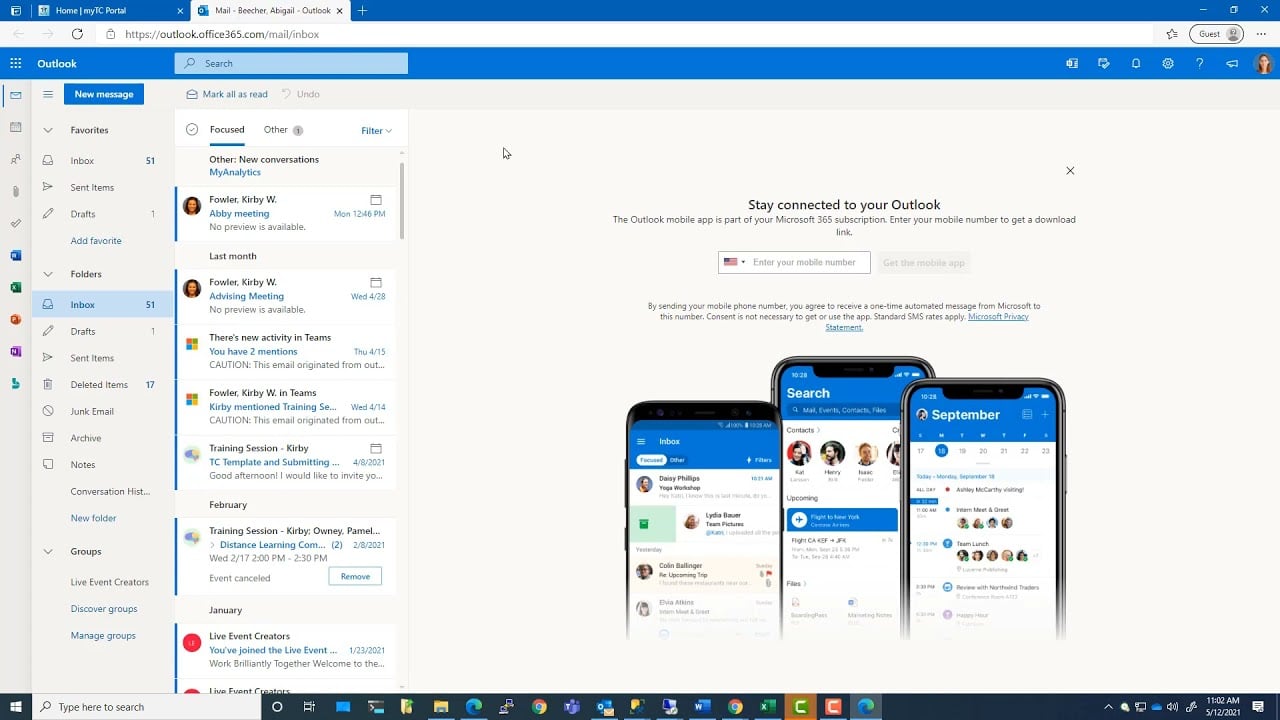
Task: Click the calendar icon on Abby meeting email
Action: point(376,199)
